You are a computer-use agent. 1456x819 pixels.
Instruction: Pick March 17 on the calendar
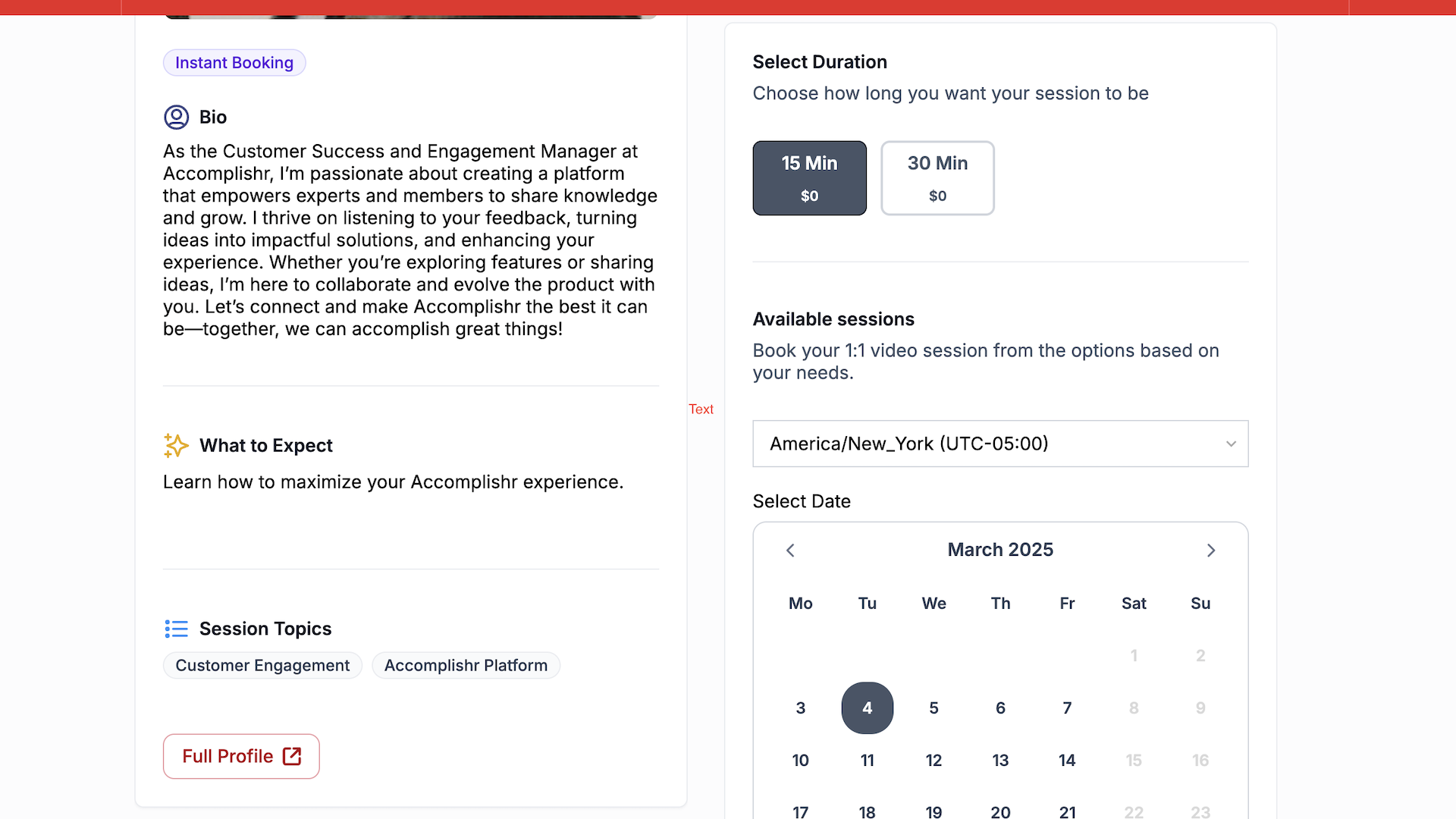pos(800,811)
